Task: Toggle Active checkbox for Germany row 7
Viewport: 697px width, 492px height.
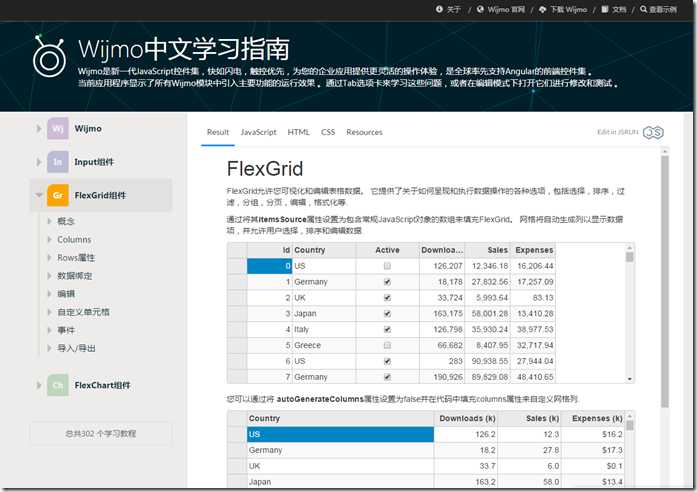Action: tap(387, 377)
